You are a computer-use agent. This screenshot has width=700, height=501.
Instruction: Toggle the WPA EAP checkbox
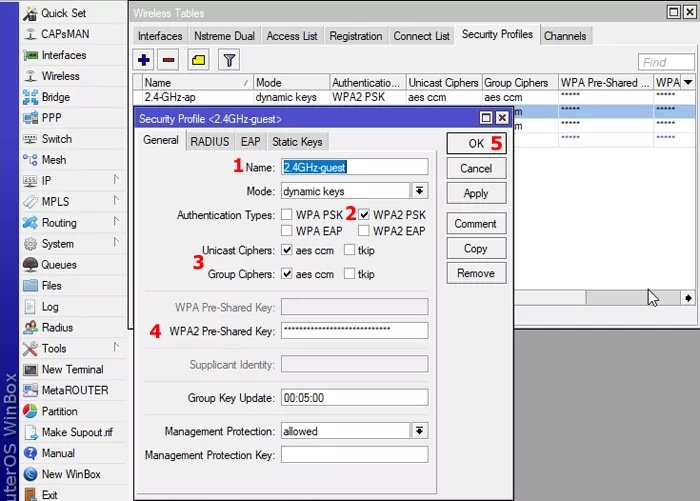click(x=287, y=231)
